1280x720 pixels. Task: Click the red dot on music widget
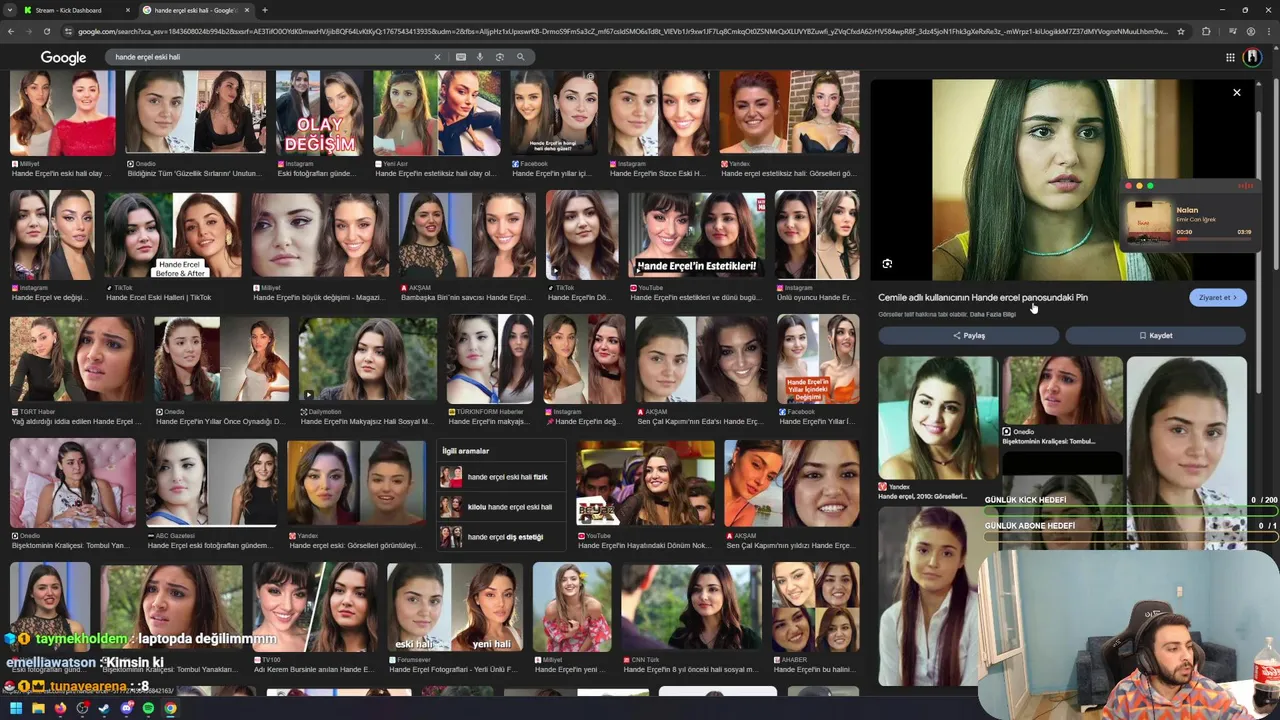coord(1129,186)
